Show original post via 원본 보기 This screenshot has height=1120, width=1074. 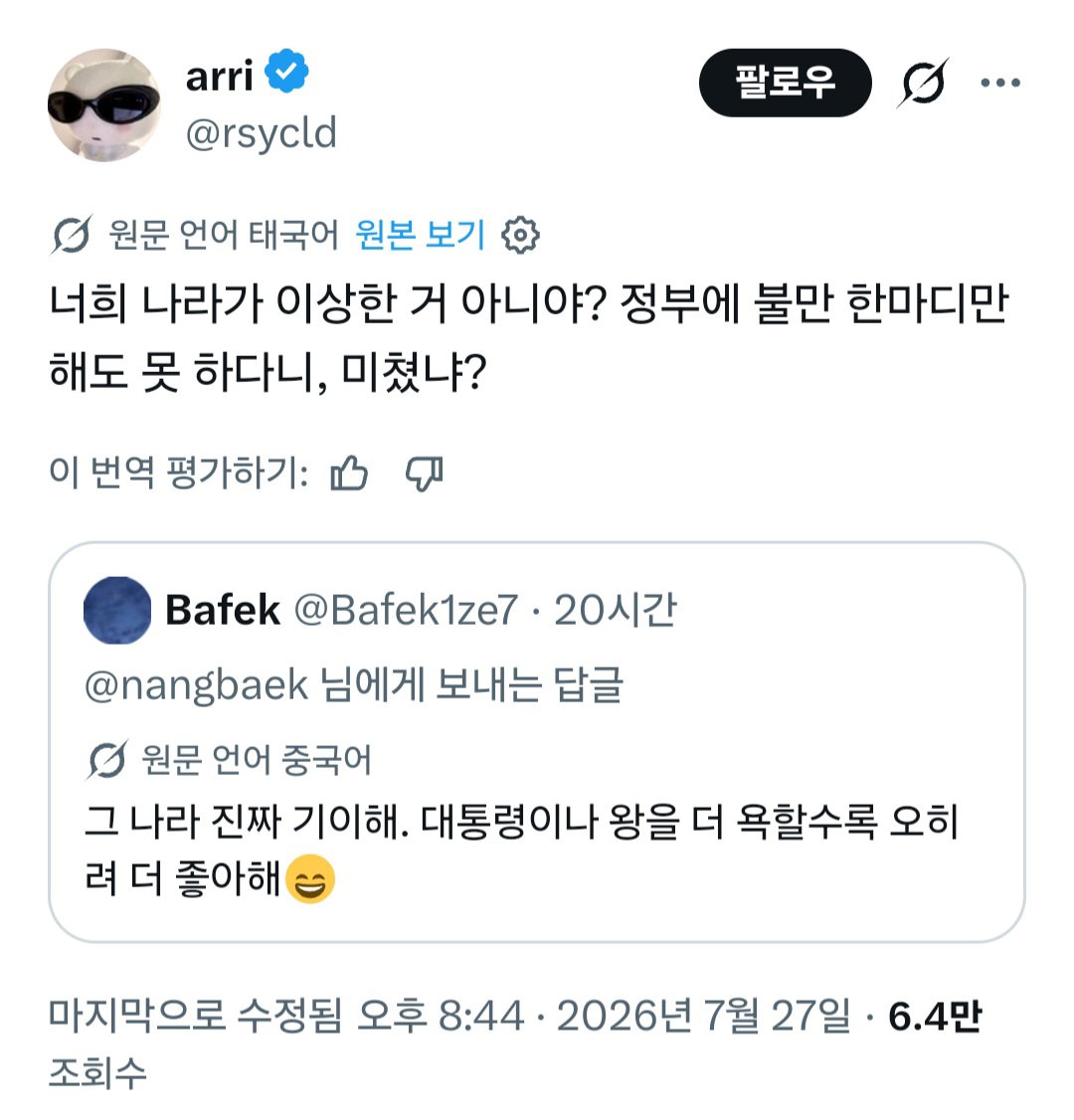pyautogui.click(x=420, y=235)
